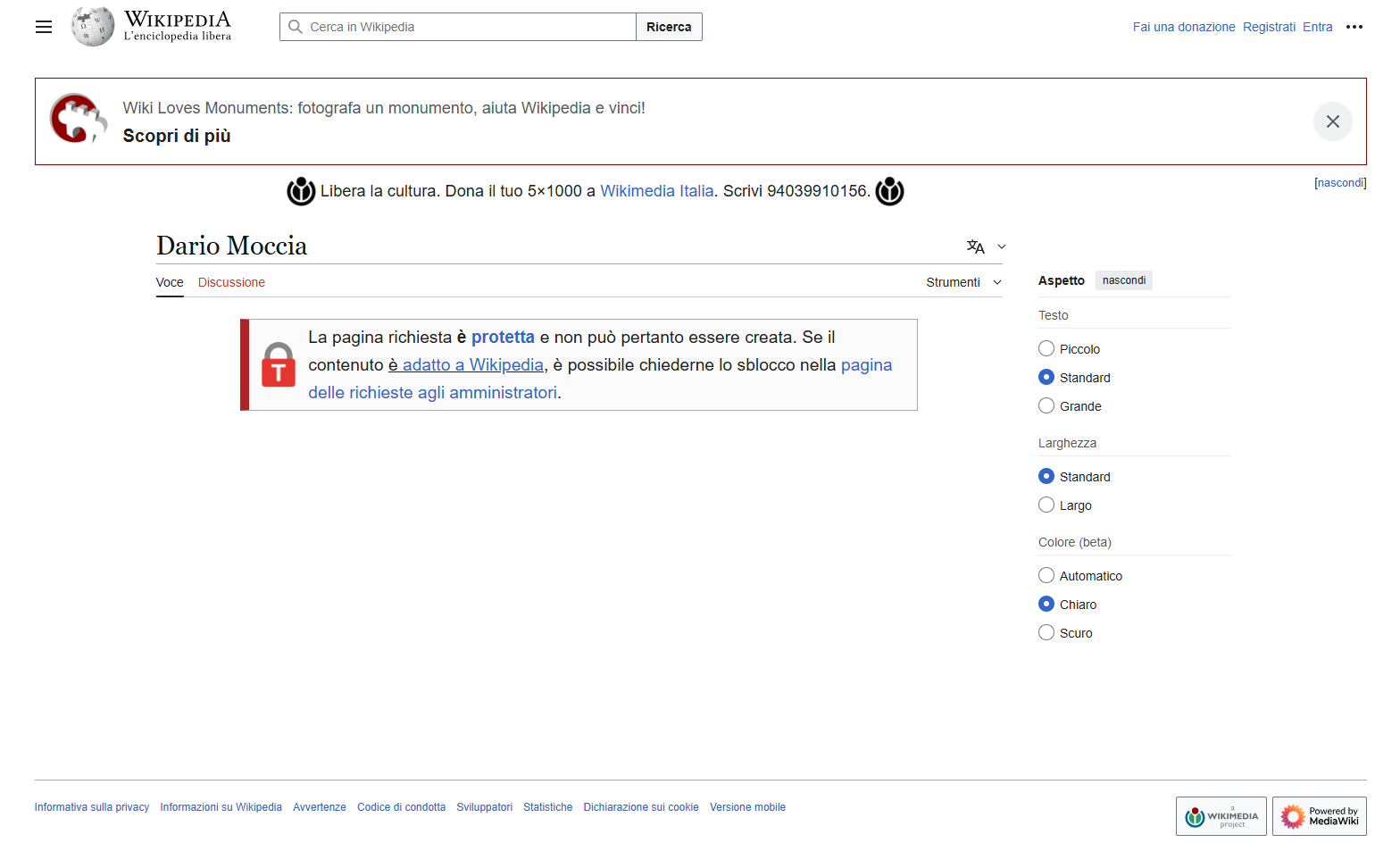Select Standard text size

[x=1046, y=377]
